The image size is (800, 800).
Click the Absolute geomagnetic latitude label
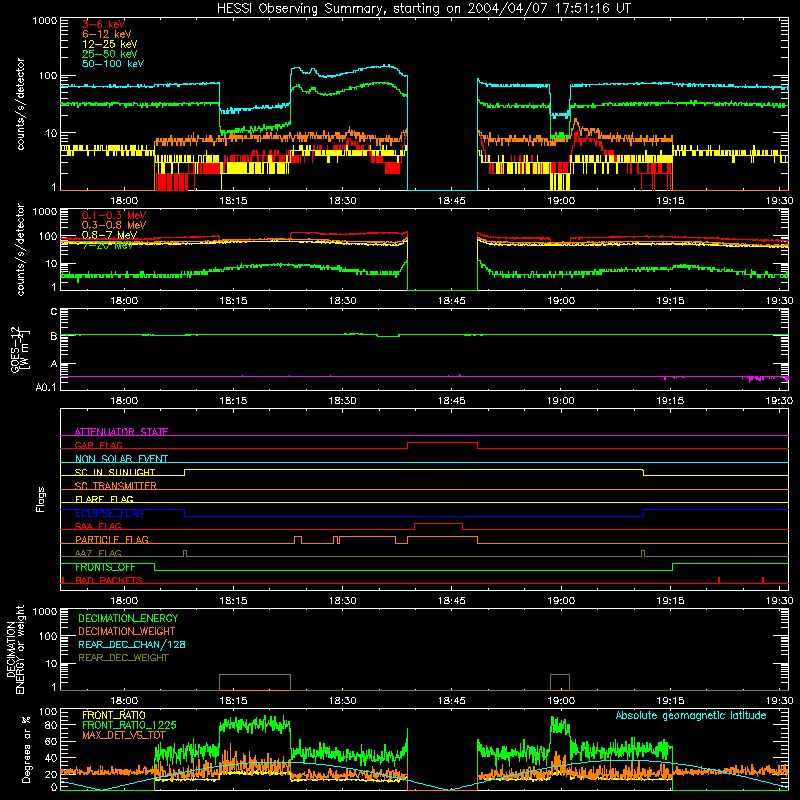pos(691,715)
